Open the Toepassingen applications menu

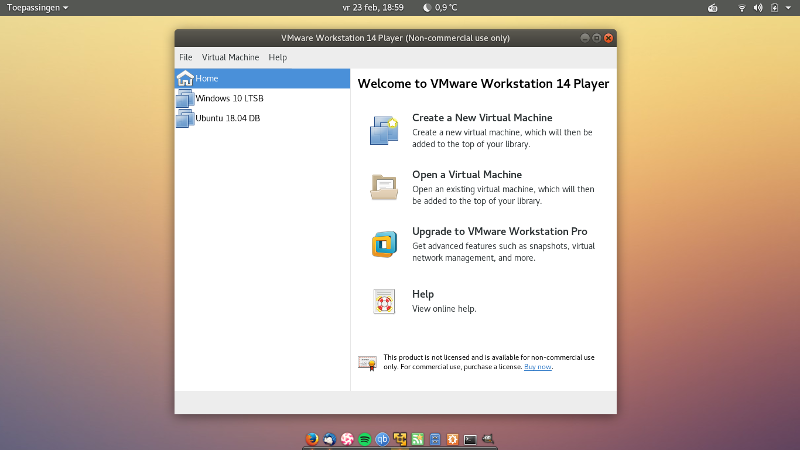coord(37,8)
